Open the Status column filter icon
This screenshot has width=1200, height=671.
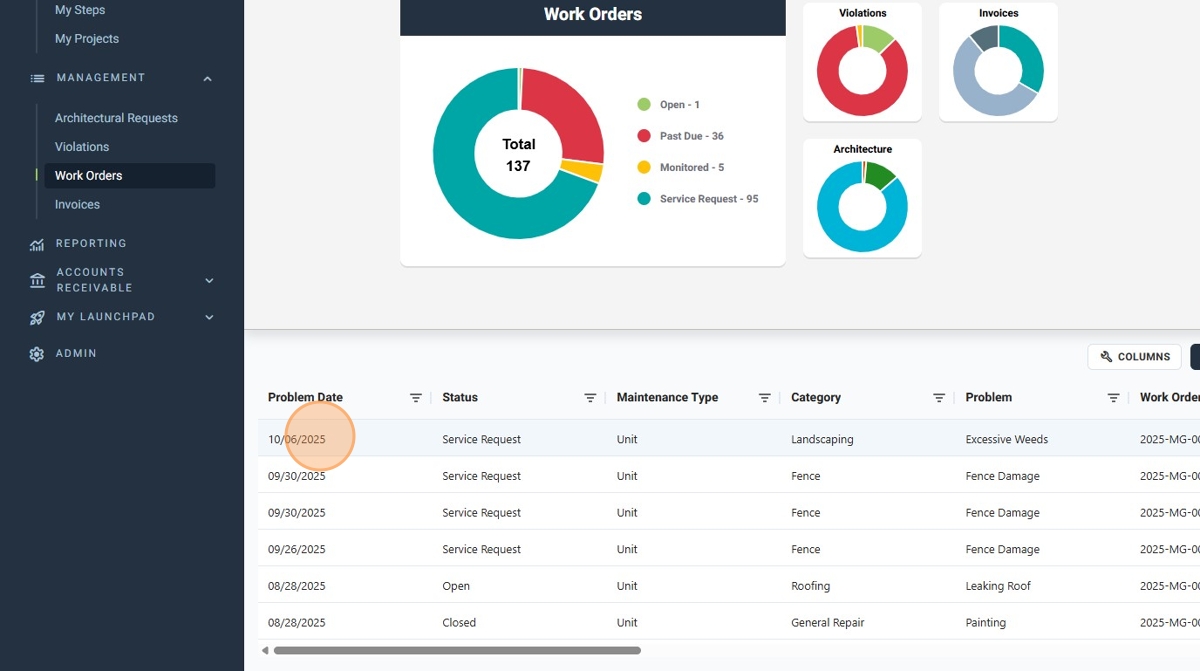pyautogui.click(x=590, y=398)
